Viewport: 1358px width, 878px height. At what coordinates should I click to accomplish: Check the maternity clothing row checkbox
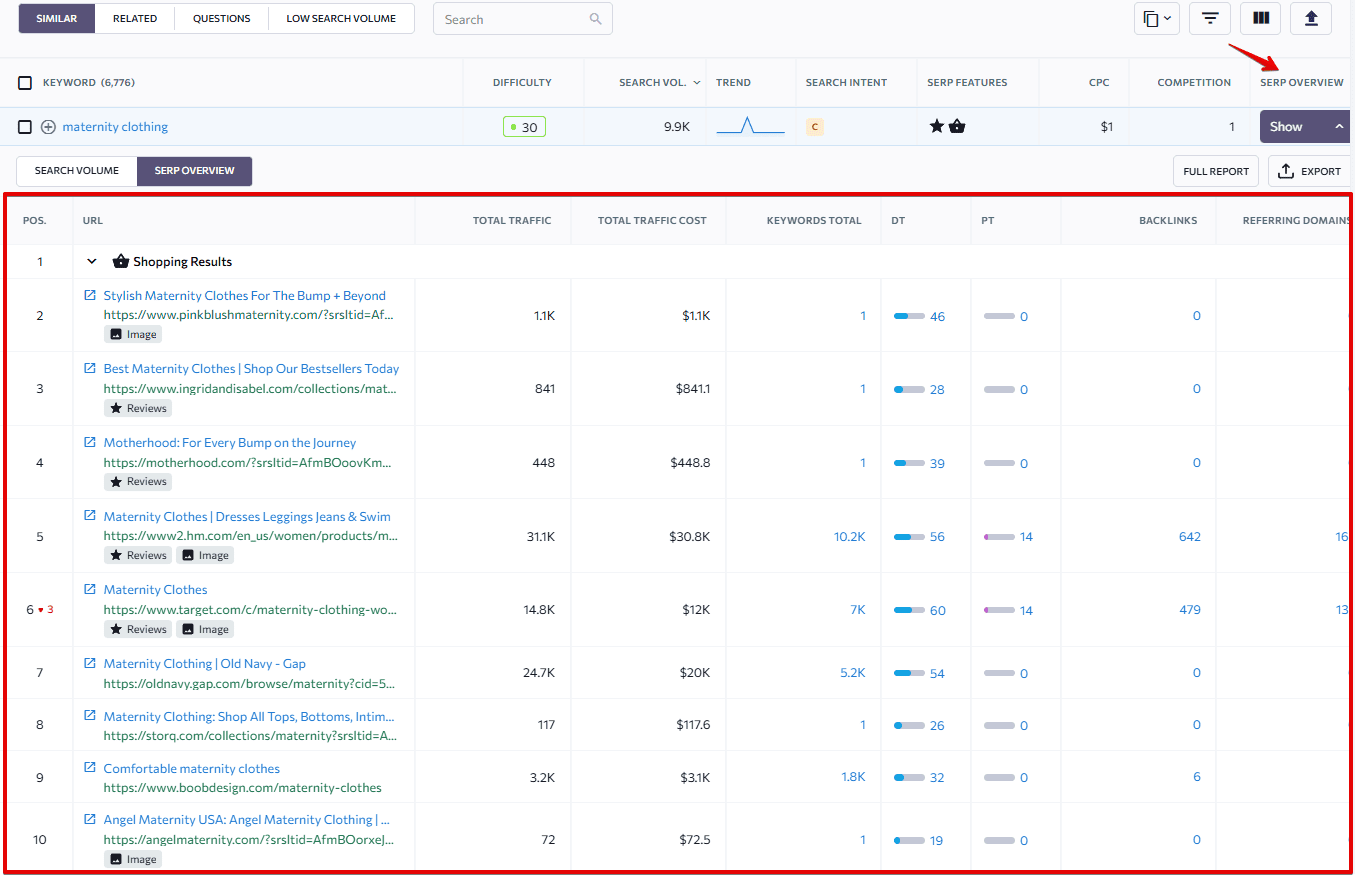(x=25, y=126)
